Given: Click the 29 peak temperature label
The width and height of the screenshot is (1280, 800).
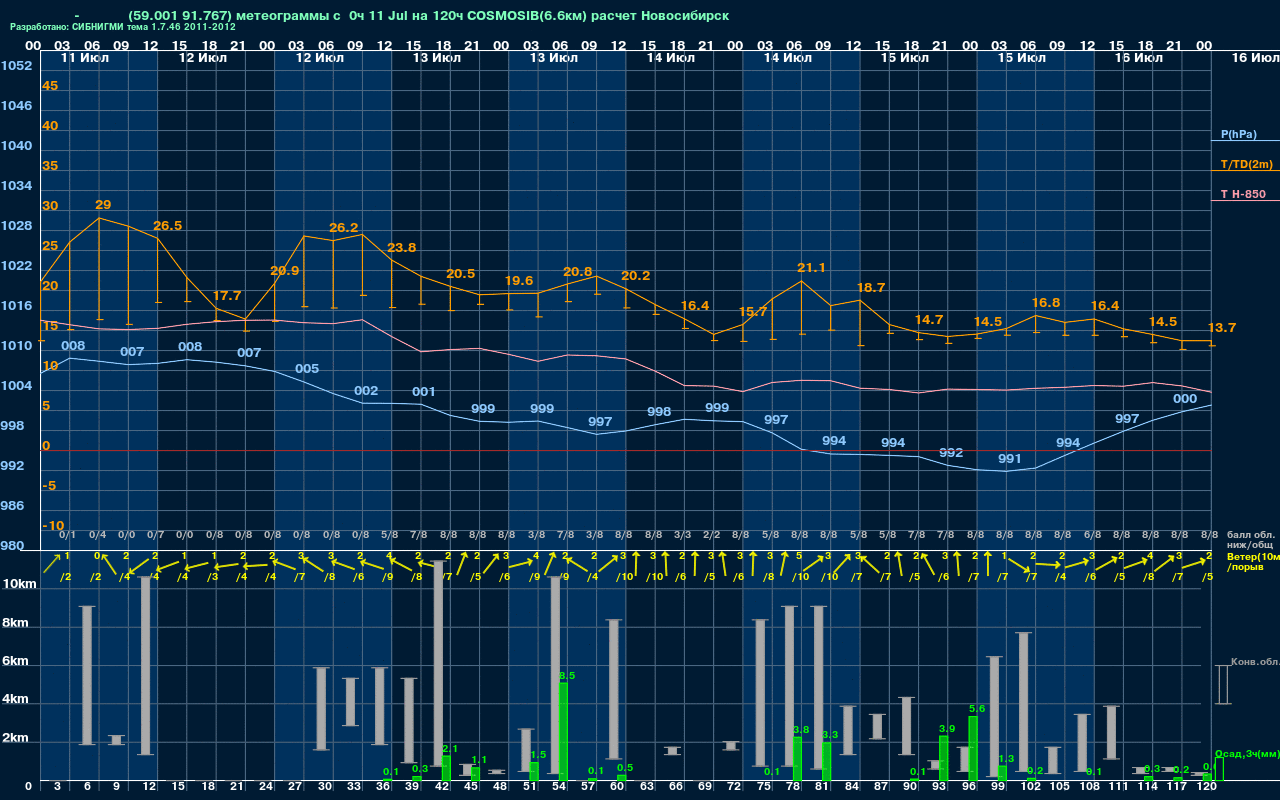Looking at the screenshot, I should point(103,205).
